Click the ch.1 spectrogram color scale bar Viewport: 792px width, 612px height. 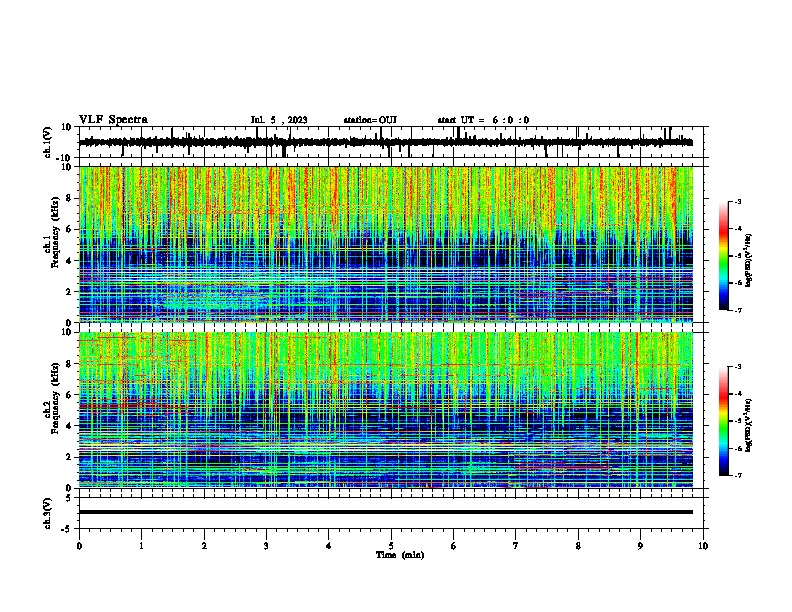[724, 256]
